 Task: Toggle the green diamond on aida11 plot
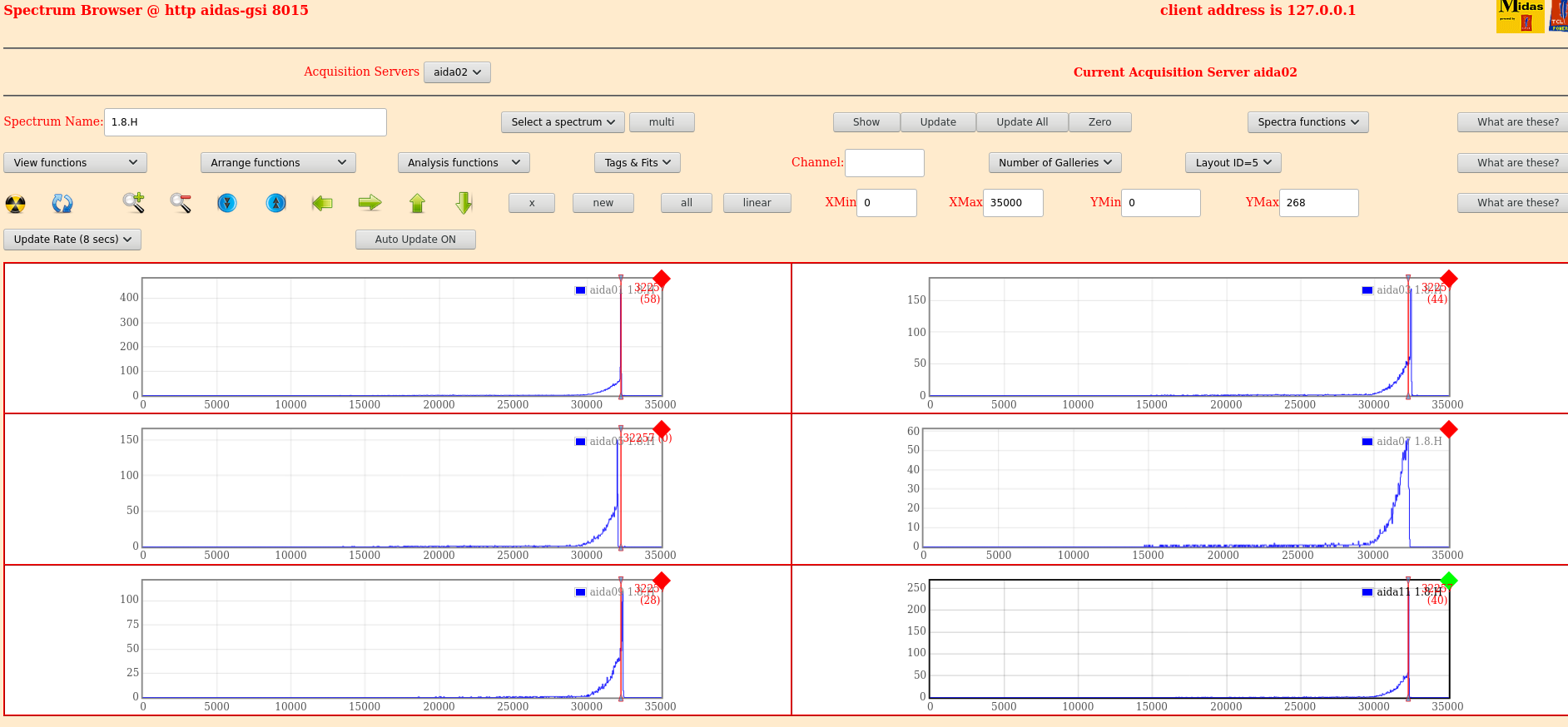[x=1448, y=581]
